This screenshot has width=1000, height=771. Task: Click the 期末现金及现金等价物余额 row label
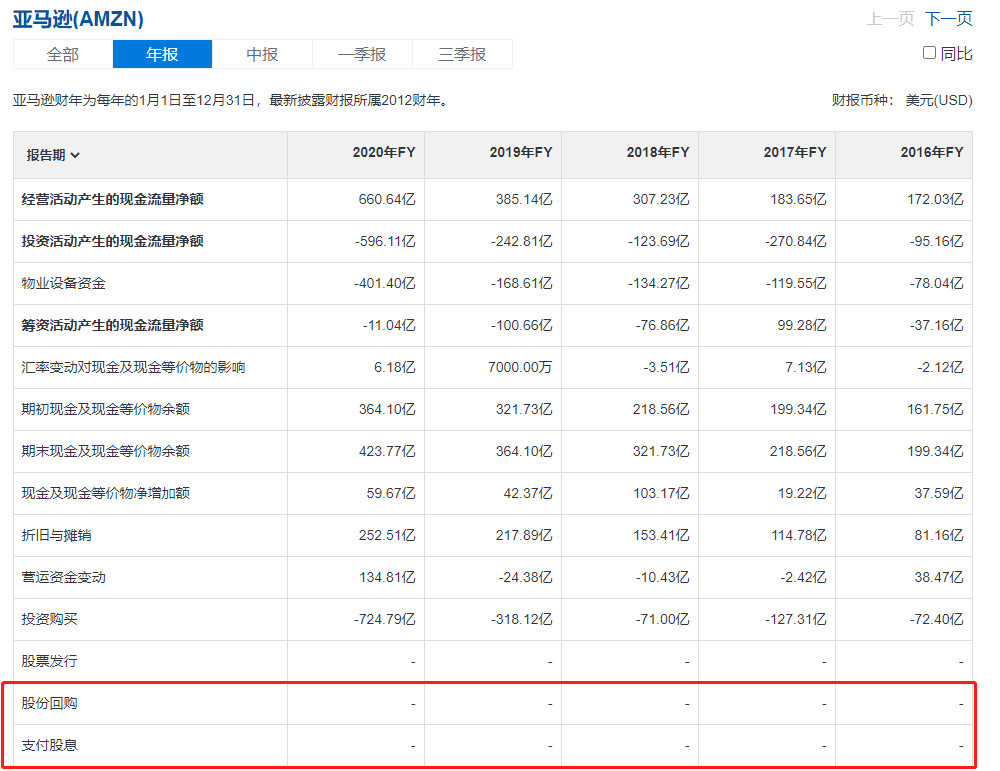pyautogui.click(x=105, y=452)
